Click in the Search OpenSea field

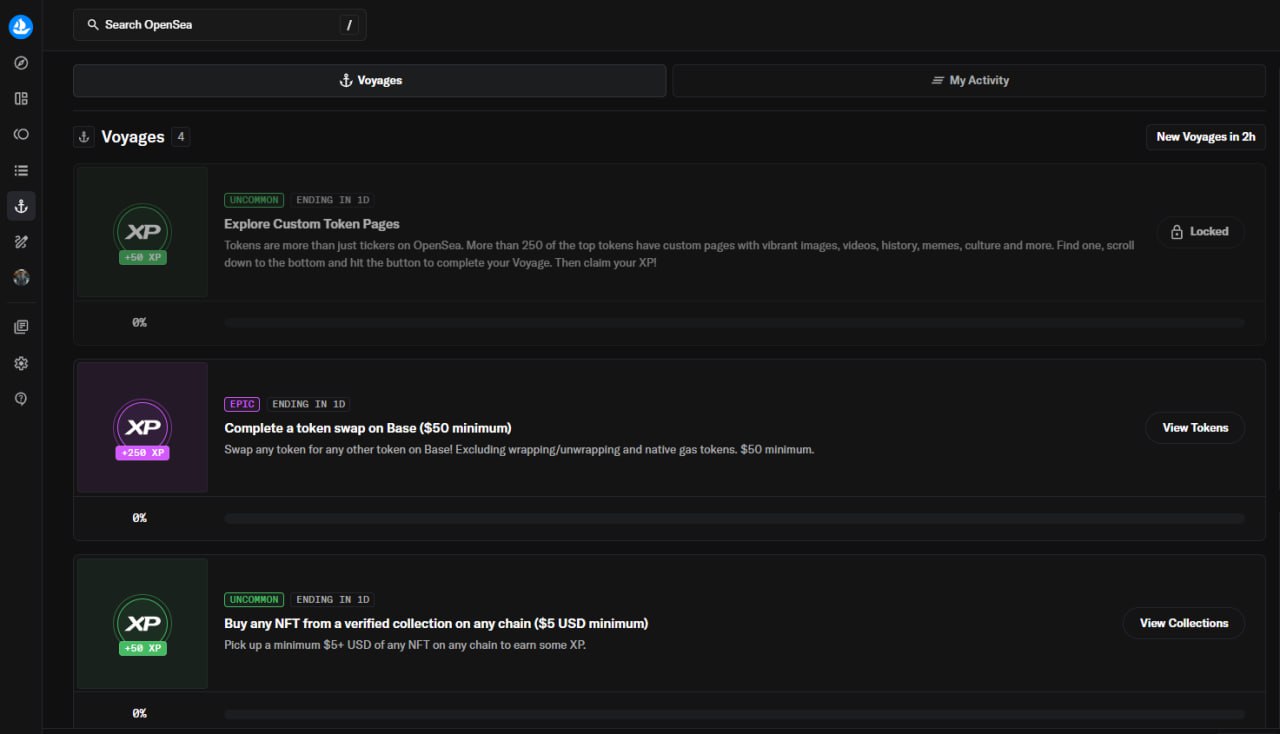coord(220,25)
